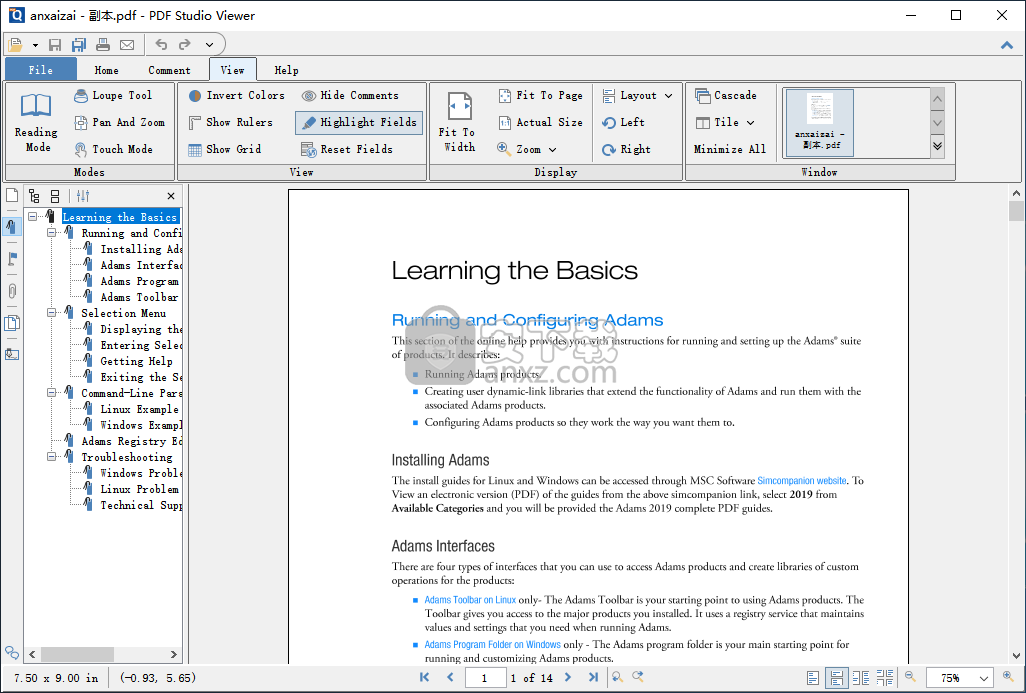Set view to Actual Size
Viewport: 1026px width, 693px height.
point(540,122)
